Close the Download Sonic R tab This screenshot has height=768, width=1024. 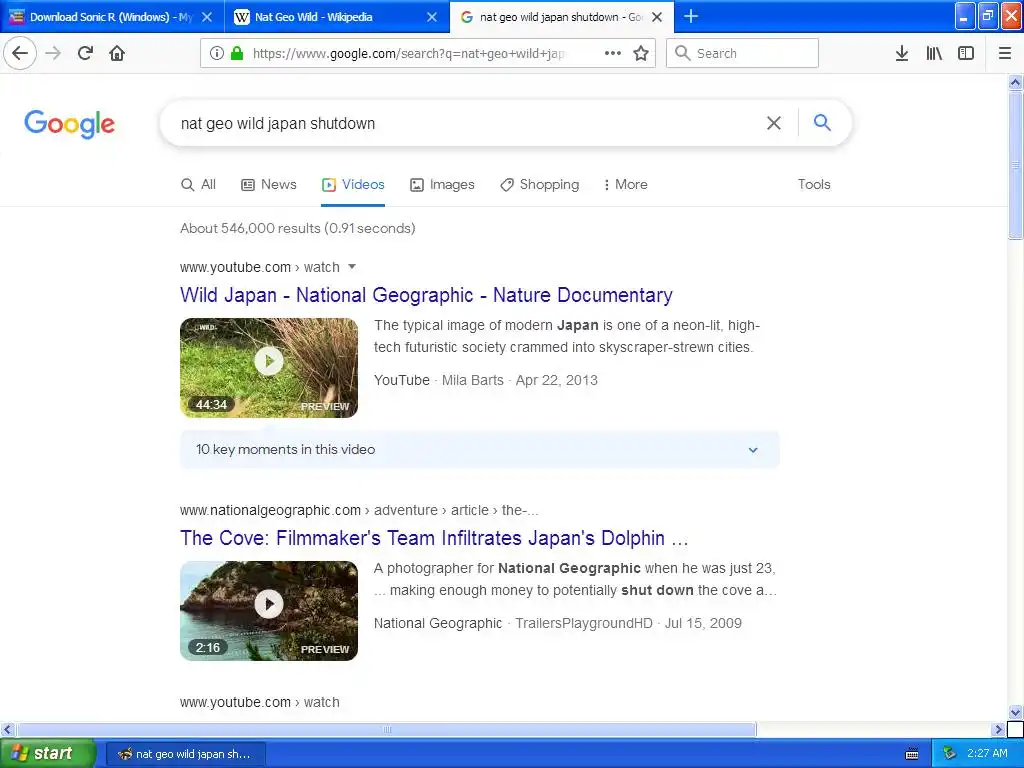point(207,17)
